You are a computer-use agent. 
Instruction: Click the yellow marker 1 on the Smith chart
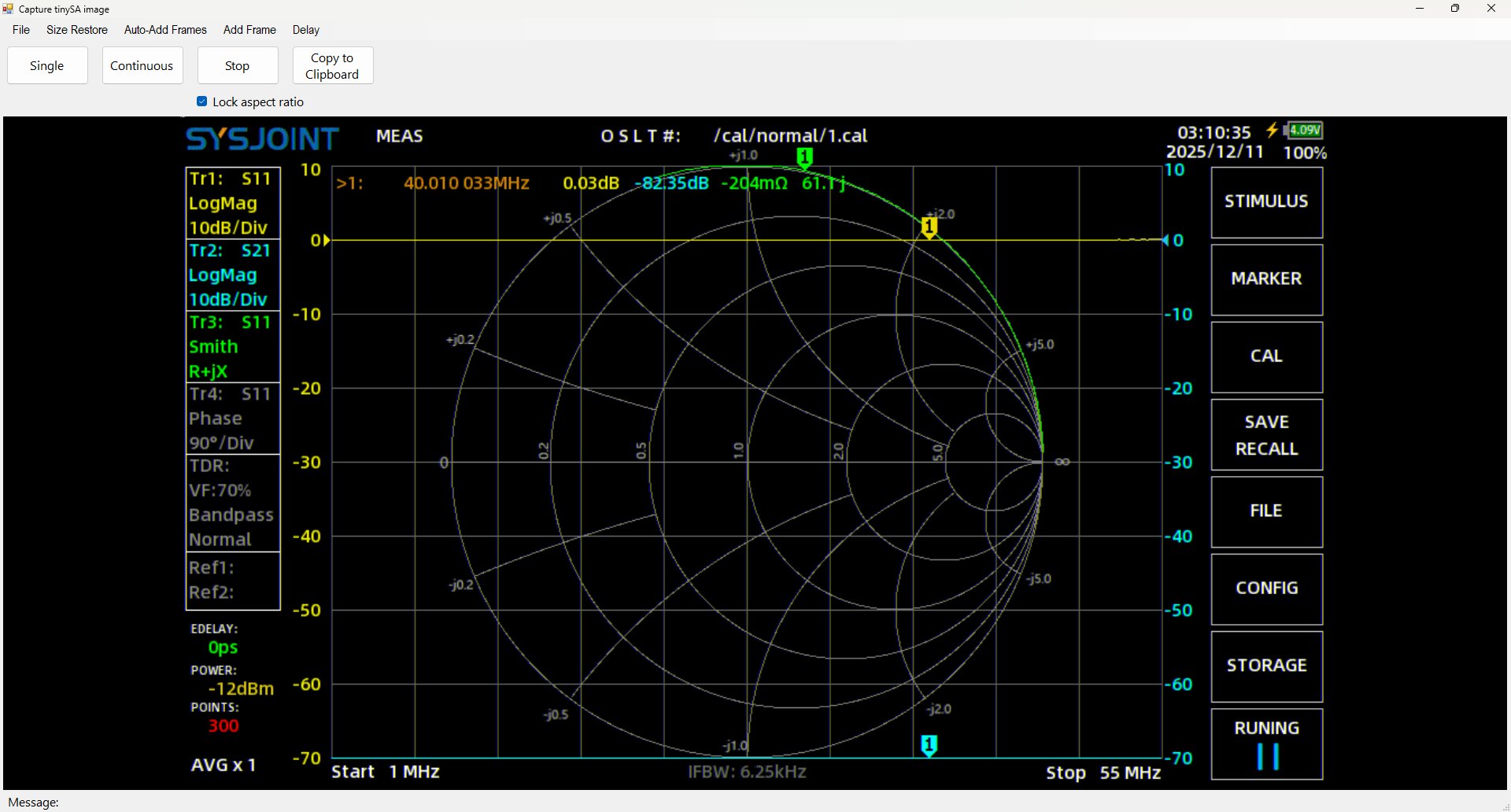click(929, 227)
